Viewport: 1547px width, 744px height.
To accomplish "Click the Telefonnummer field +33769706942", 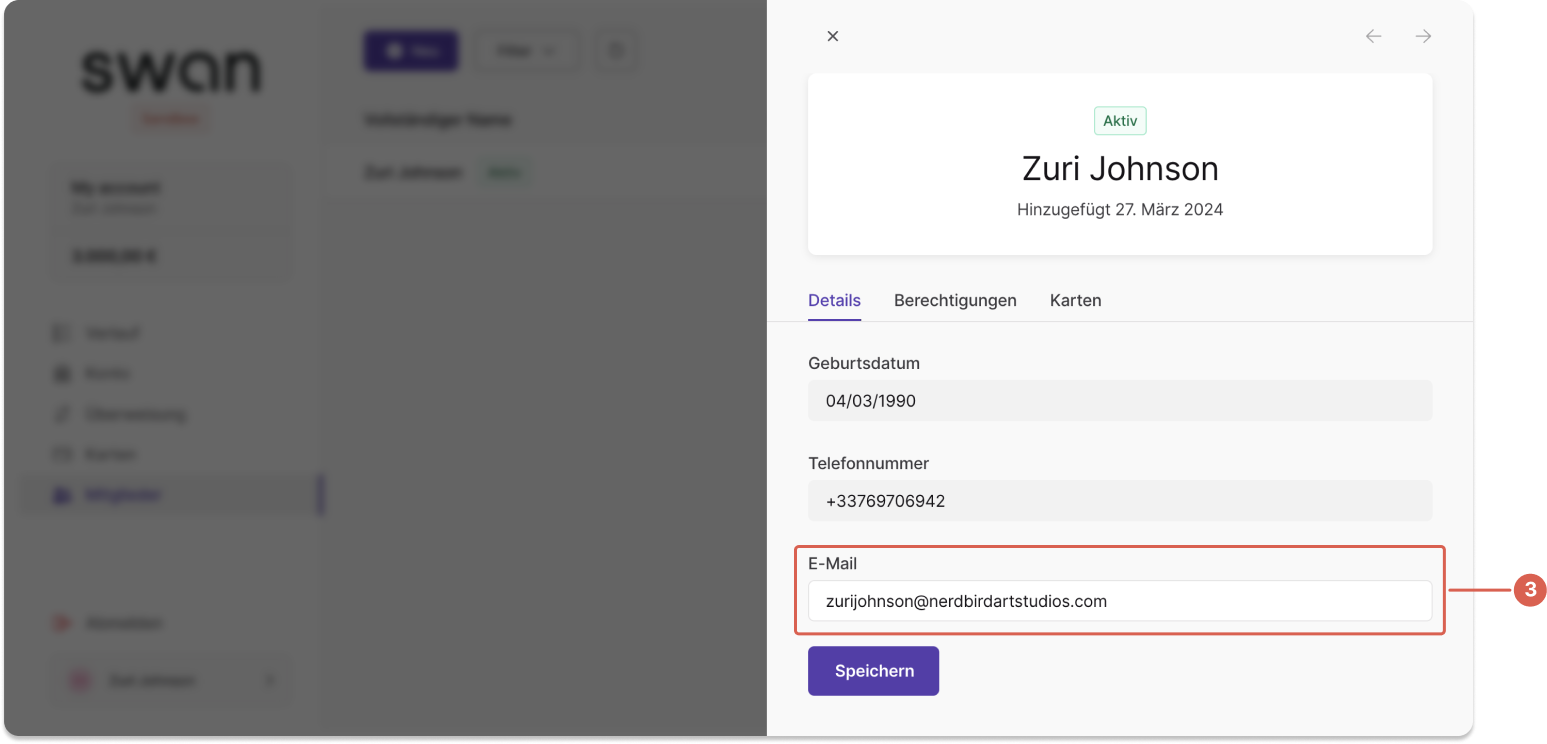I will coord(1120,501).
